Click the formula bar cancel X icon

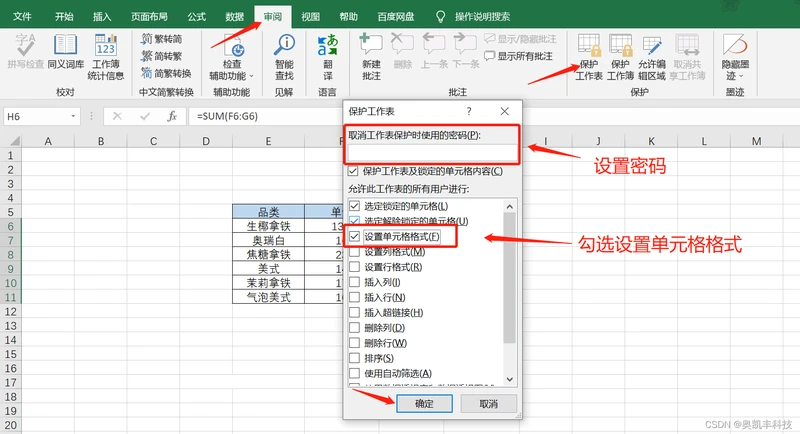pyautogui.click(x=117, y=116)
